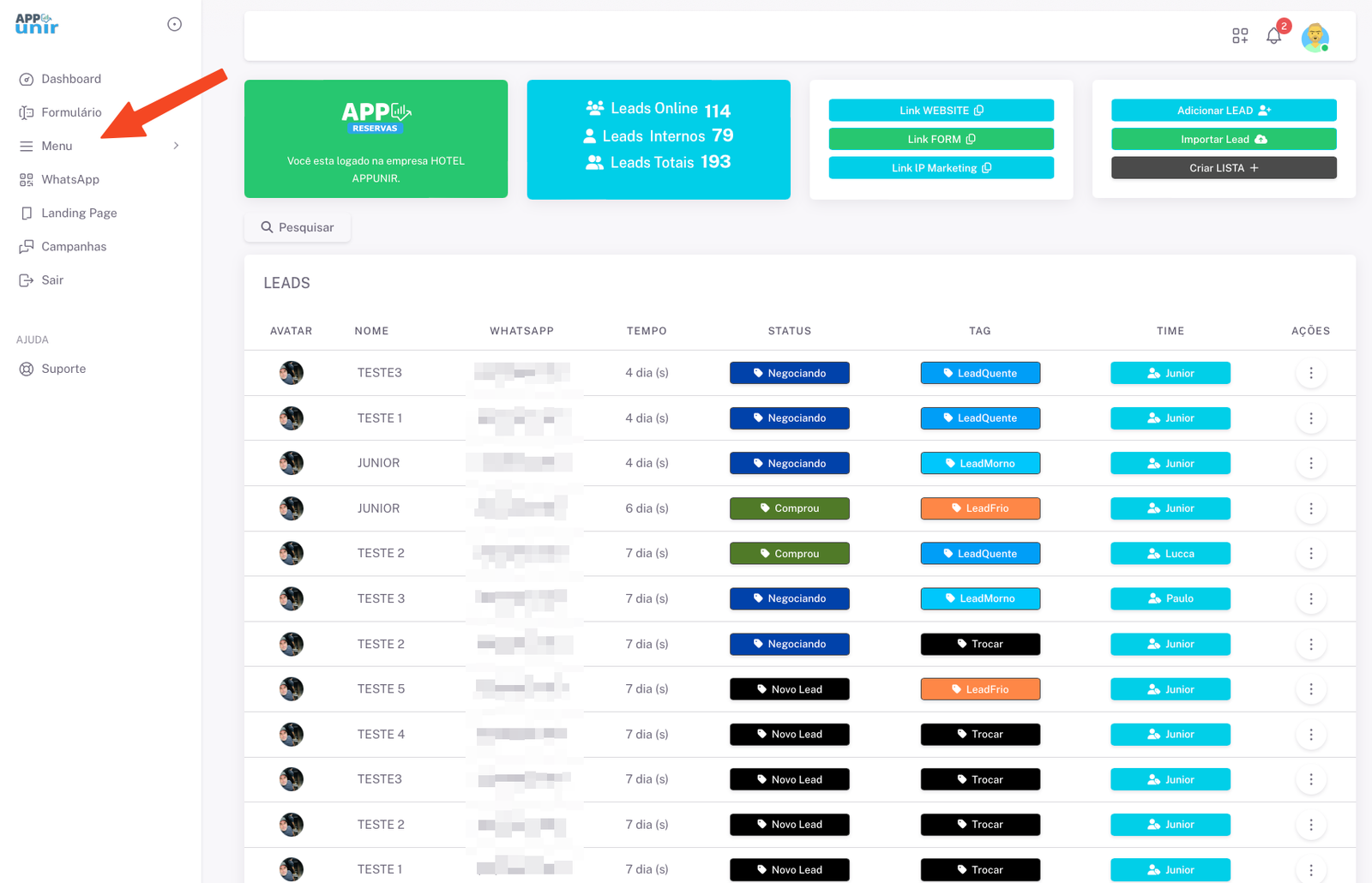The image size is (1372, 883).
Task: Toggle the sidebar collapse circle icon
Action: (x=174, y=24)
